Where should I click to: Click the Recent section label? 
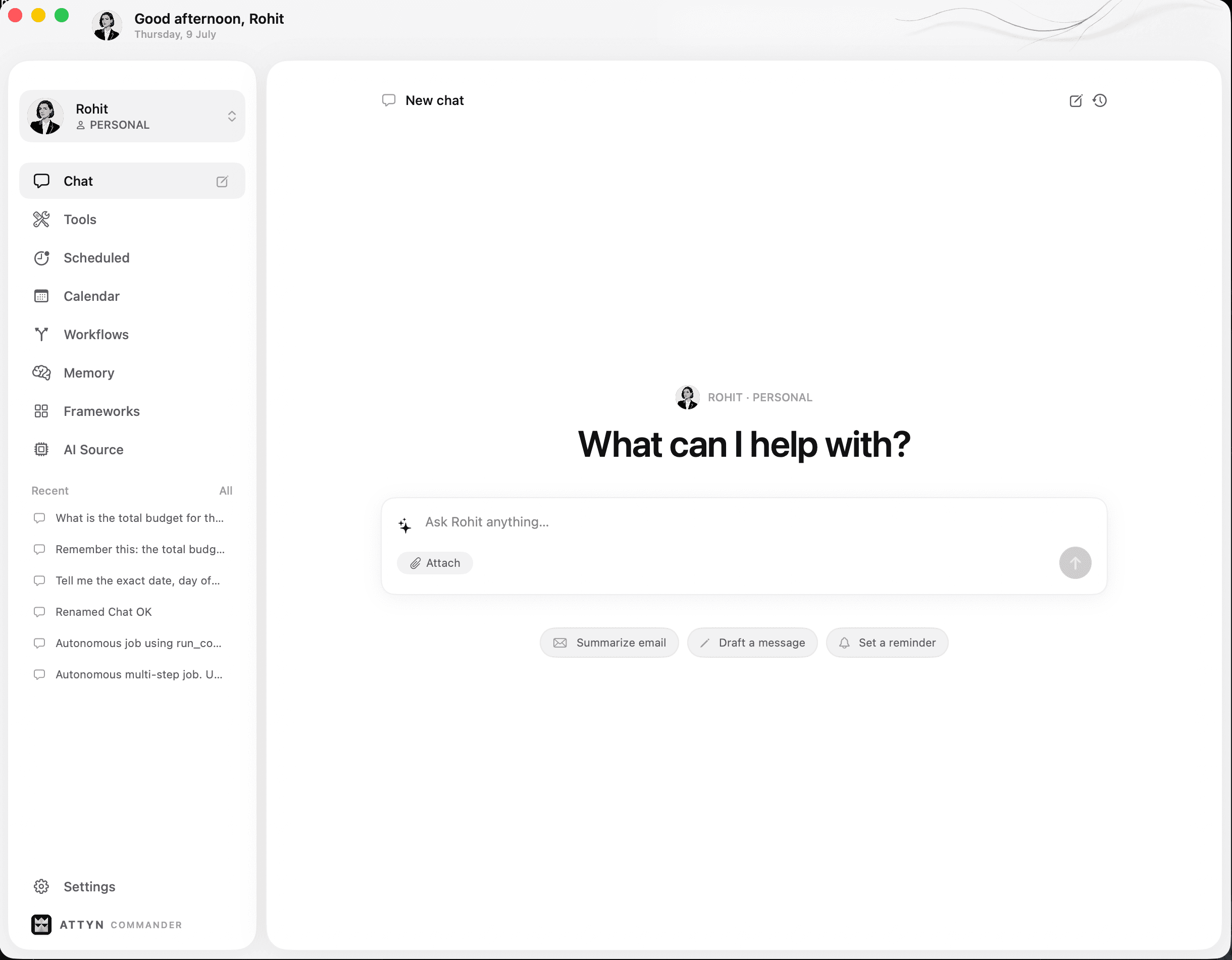[x=50, y=491]
